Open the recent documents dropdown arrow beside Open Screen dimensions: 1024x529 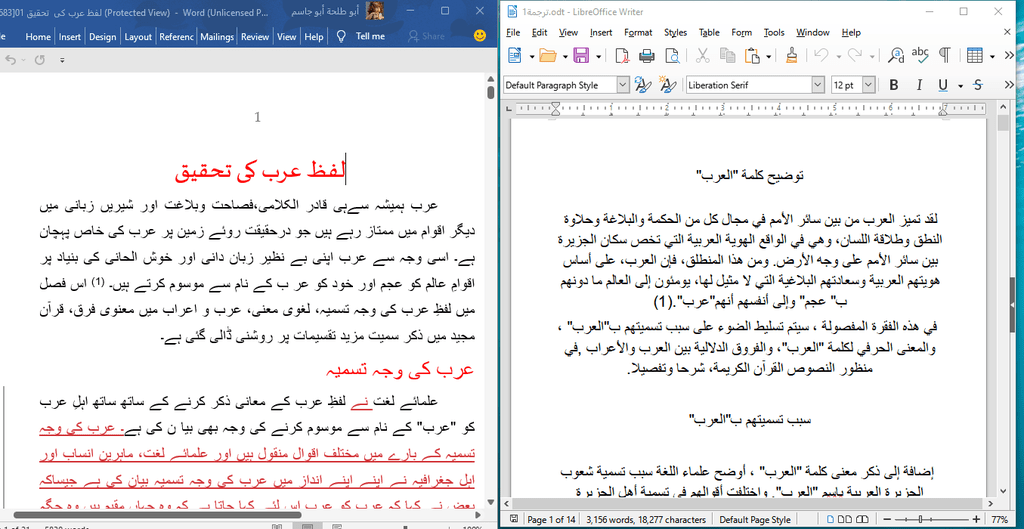(x=564, y=57)
